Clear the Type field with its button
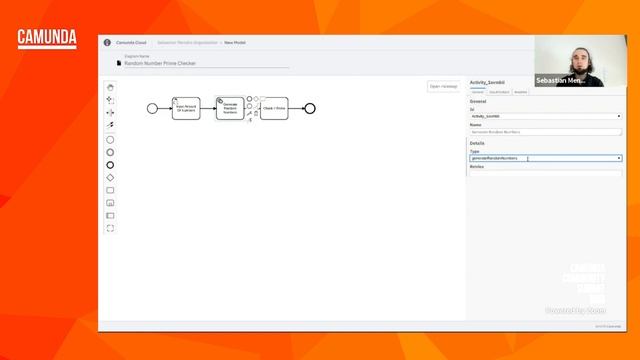Image resolution: width=640 pixels, height=360 pixels. click(619, 158)
